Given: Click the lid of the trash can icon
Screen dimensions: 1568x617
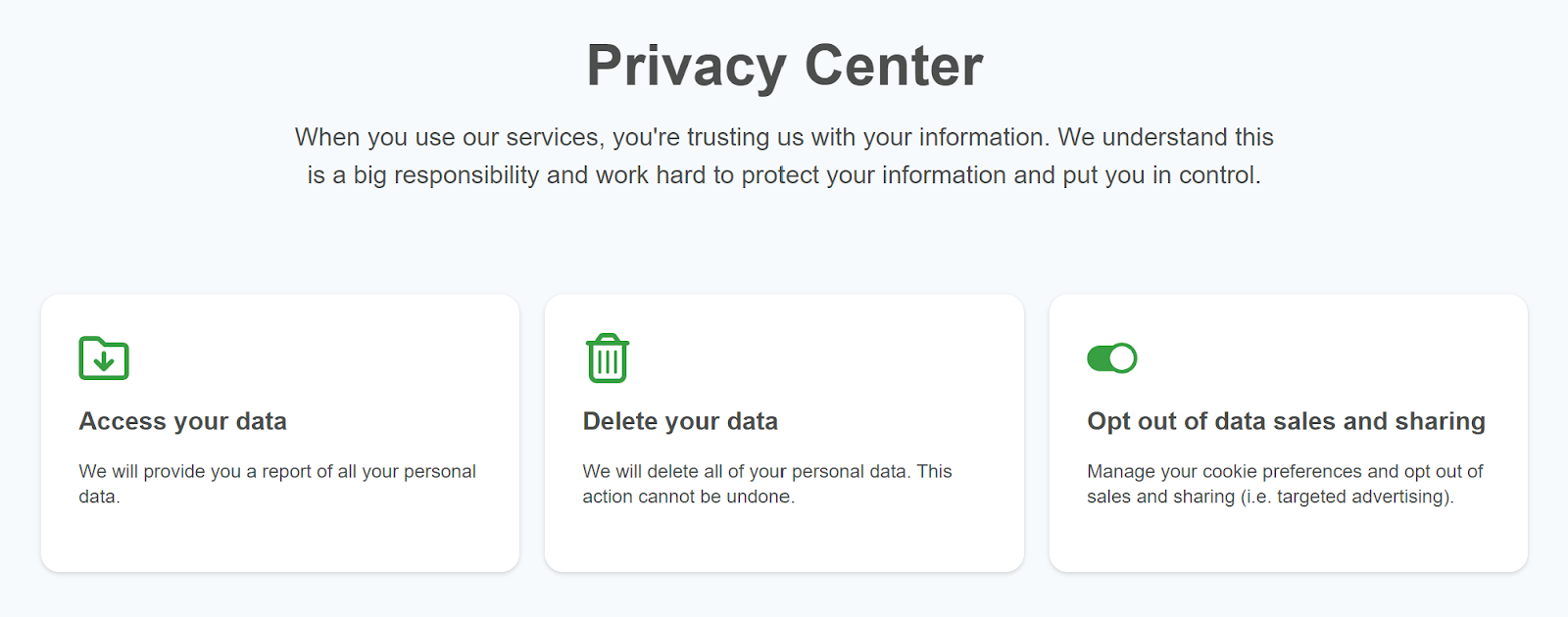Looking at the screenshot, I should coord(606,341).
